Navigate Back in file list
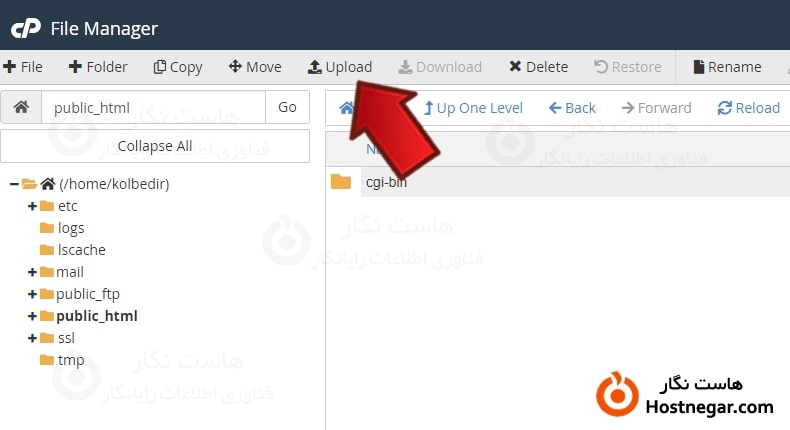The width and height of the screenshot is (790, 430). 572,108
